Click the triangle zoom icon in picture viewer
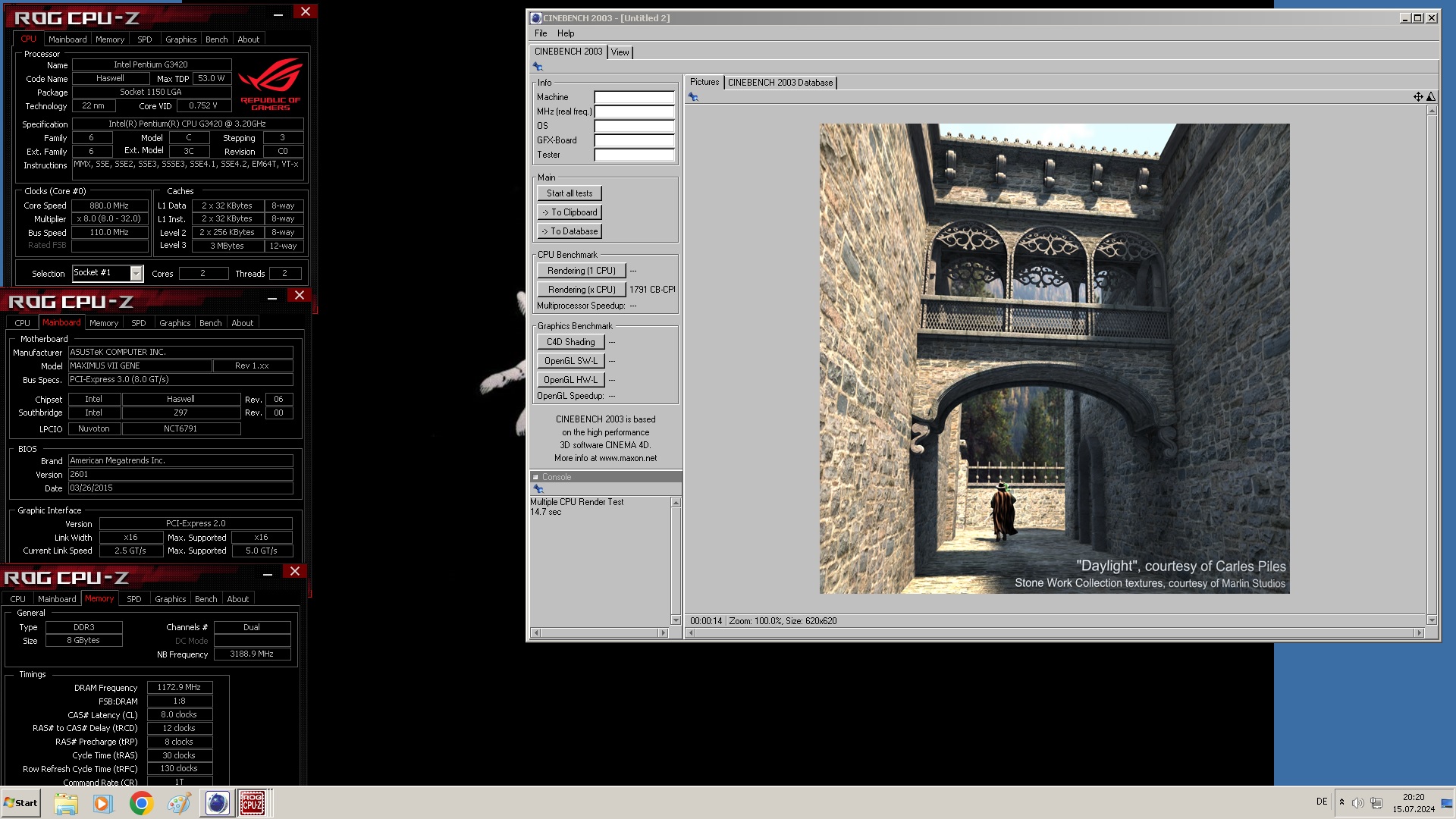This screenshot has height=819, width=1456. click(x=1430, y=96)
